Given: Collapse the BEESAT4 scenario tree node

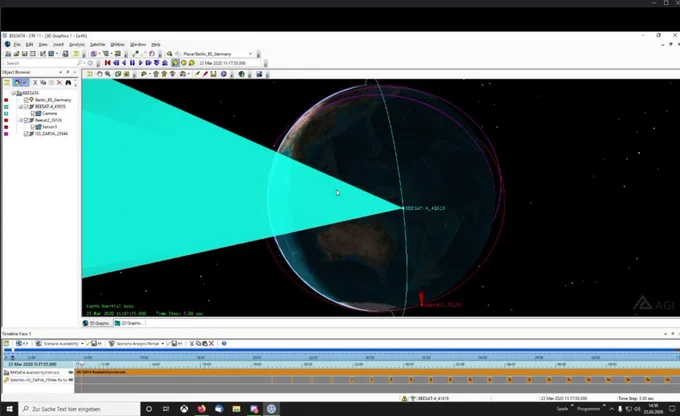Looking at the screenshot, I should coord(13,93).
